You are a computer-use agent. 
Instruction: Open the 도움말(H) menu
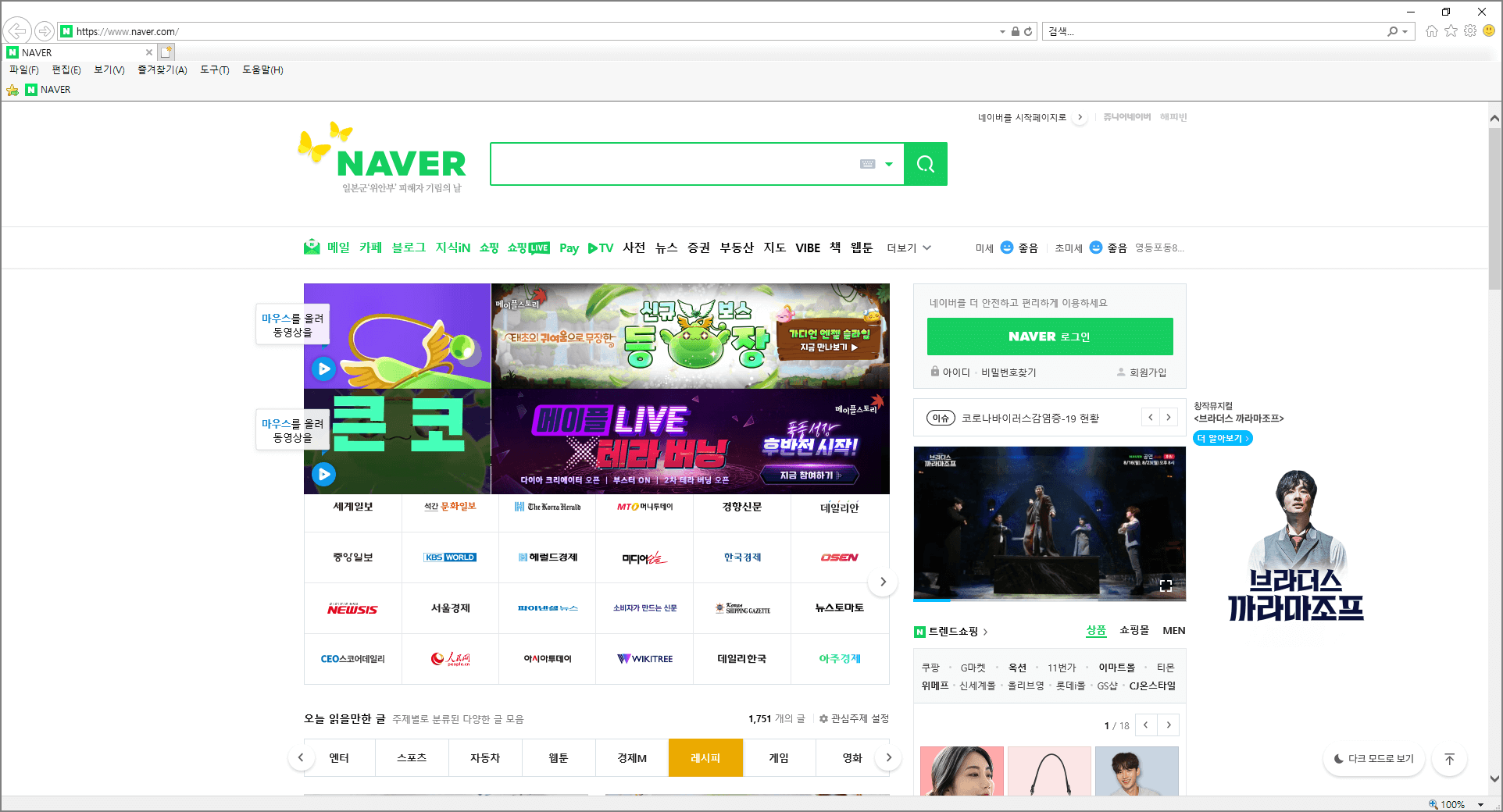pyautogui.click(x=262, y=69)
